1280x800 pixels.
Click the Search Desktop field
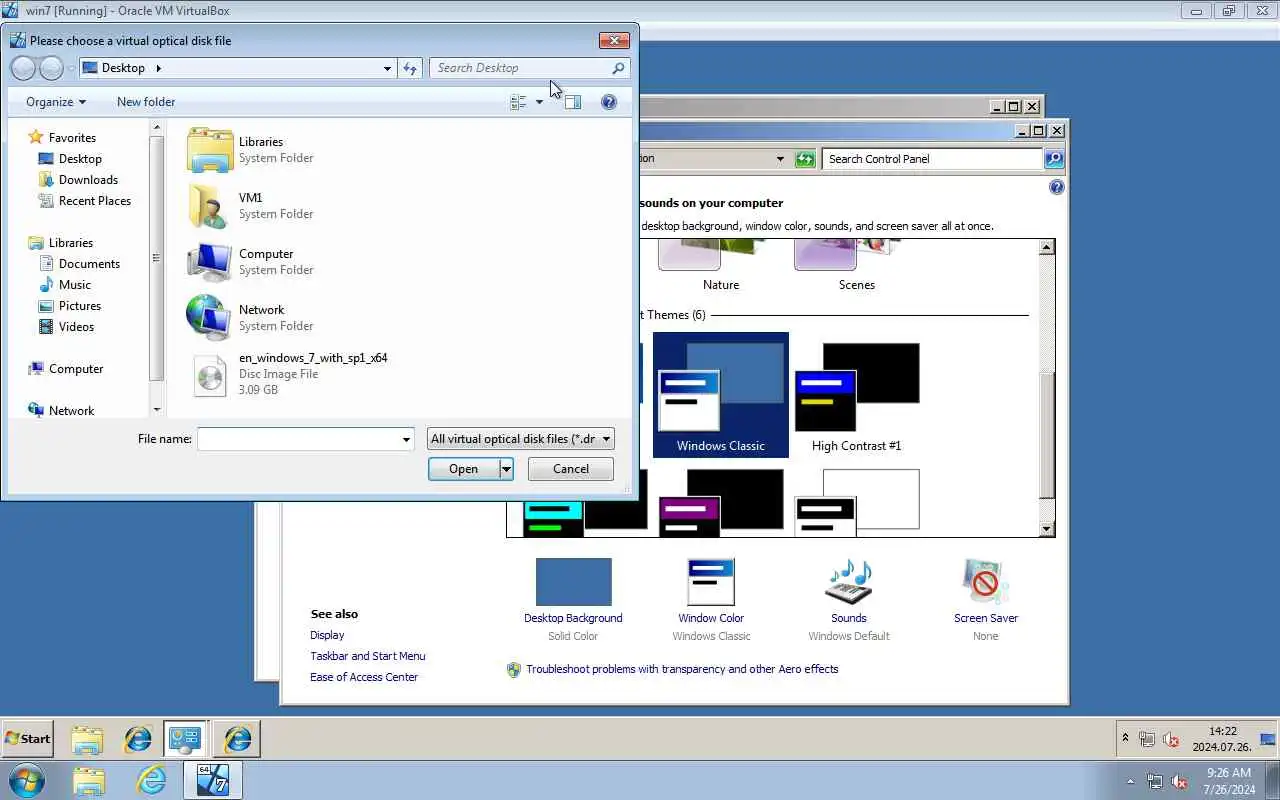click(x=520, y=68)
